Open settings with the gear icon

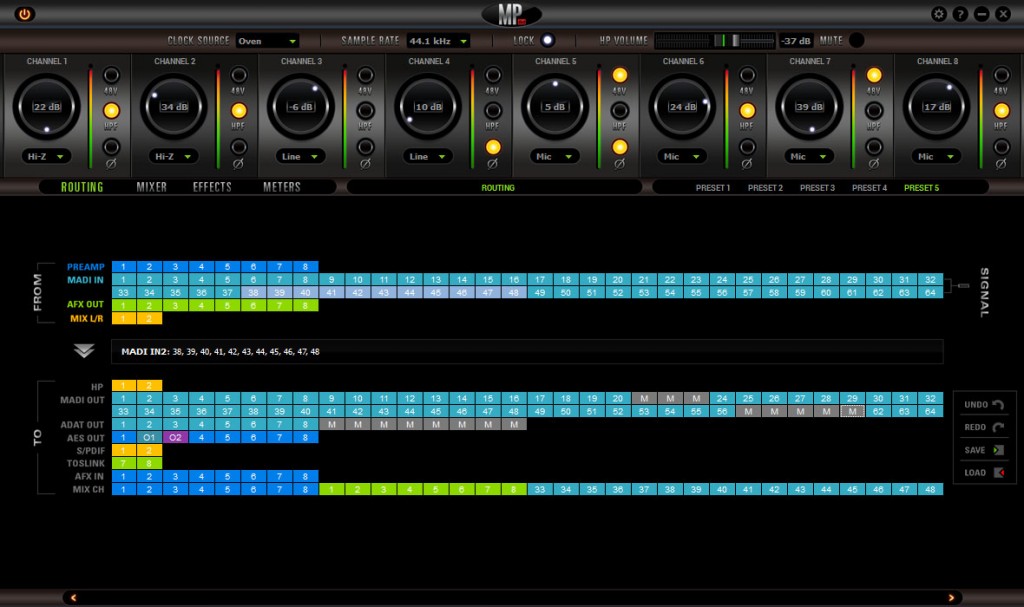(938, 14)
